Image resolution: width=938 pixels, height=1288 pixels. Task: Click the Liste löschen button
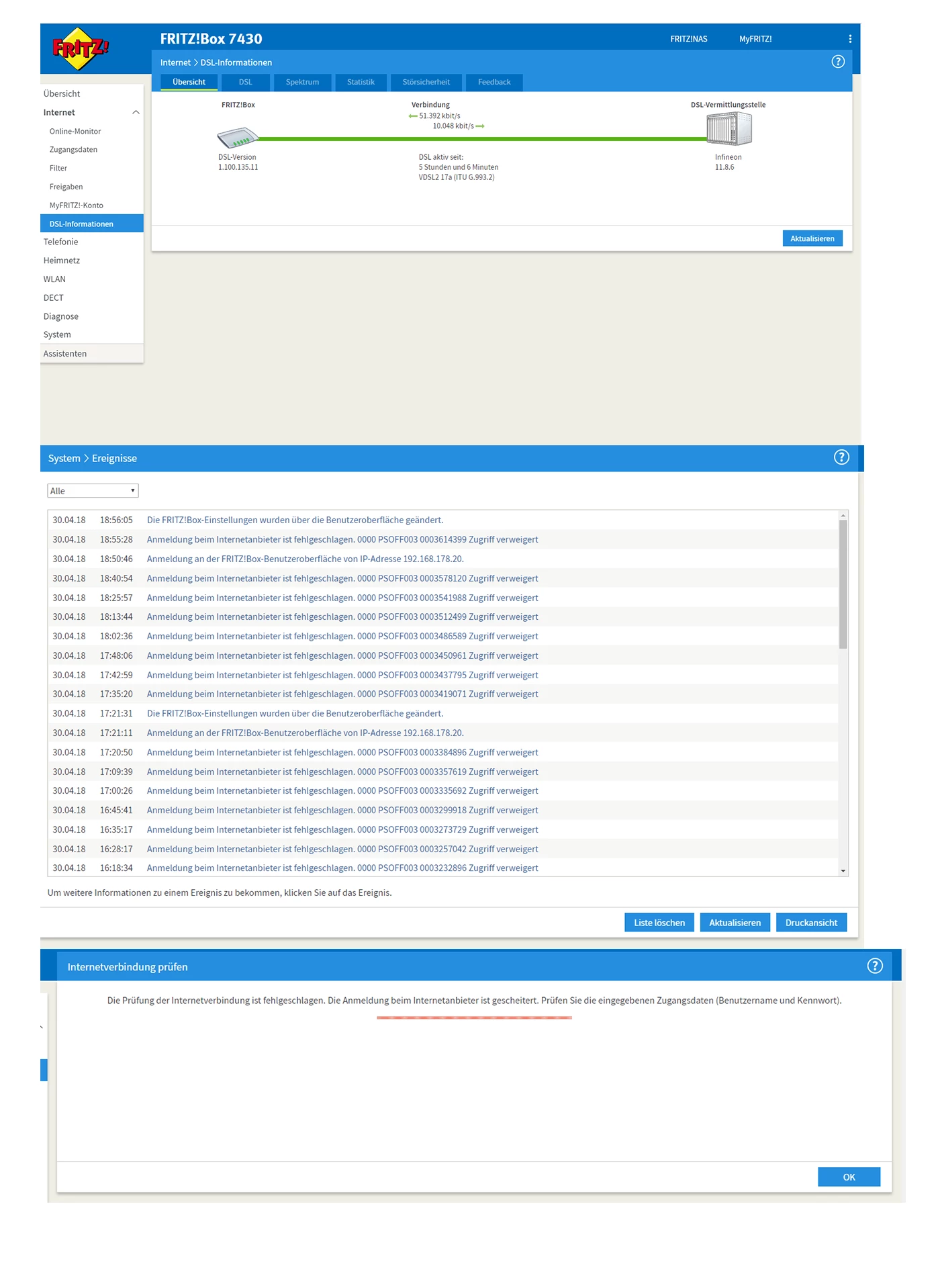coord(659,923)
